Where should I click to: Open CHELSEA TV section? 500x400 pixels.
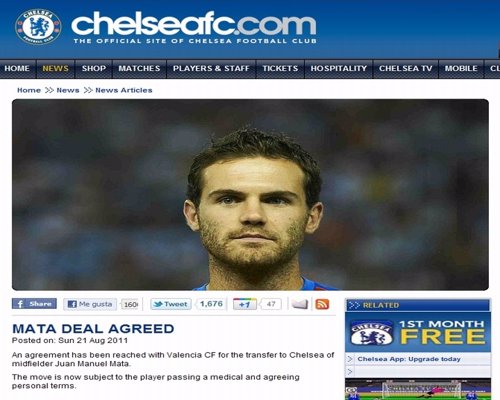click(406, 69)
